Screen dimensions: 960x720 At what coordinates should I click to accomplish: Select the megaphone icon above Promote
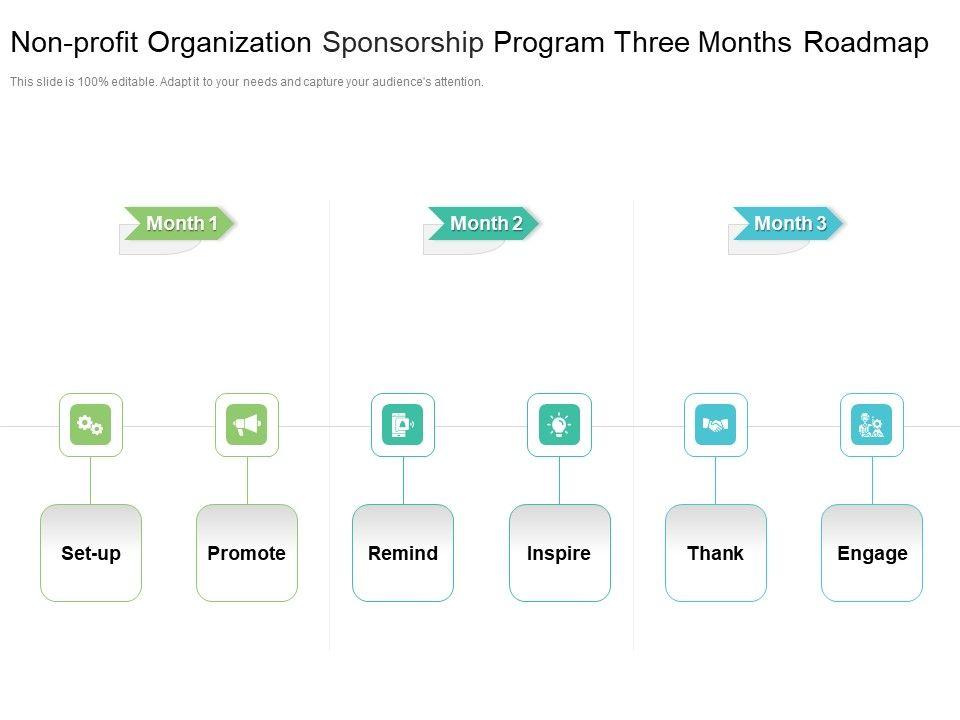247,425
